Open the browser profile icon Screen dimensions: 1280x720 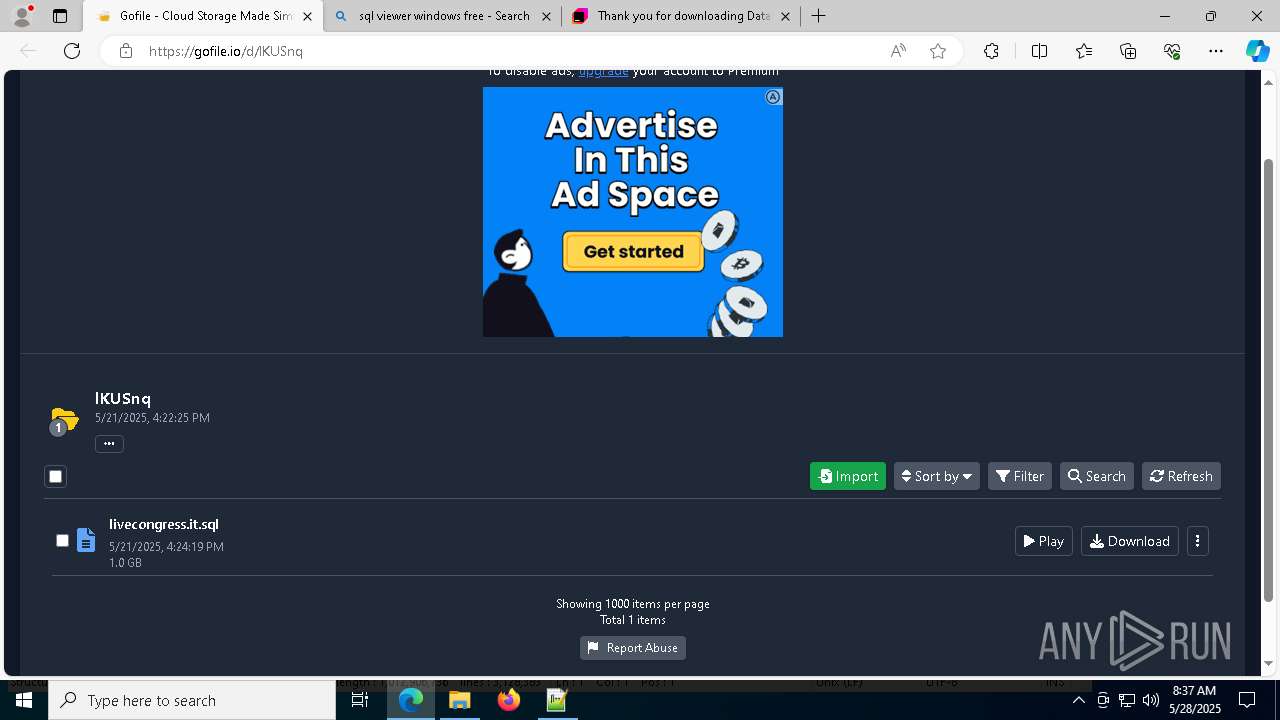[x=22, y=16]
